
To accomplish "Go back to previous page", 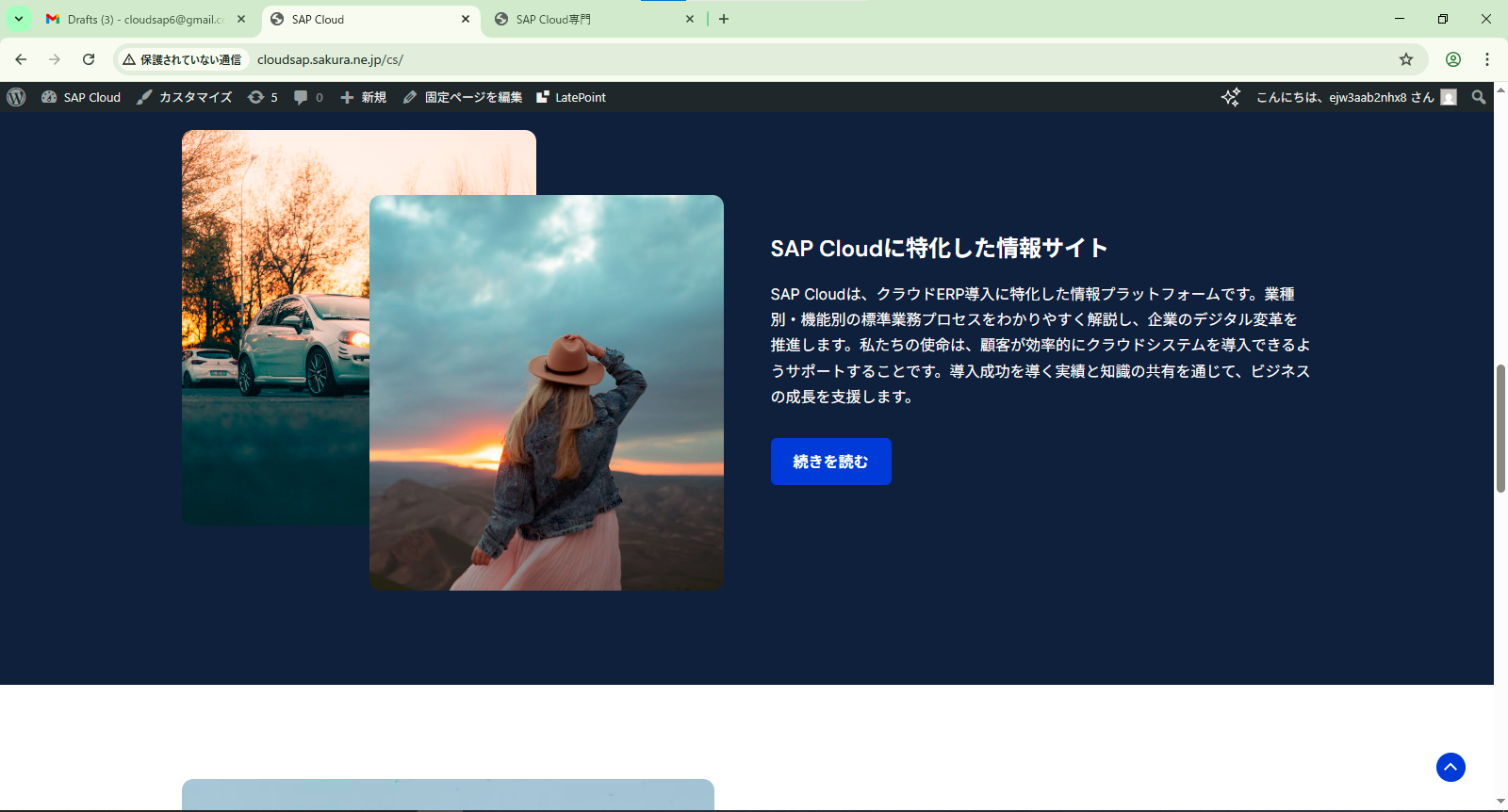I will coord(21,59).
